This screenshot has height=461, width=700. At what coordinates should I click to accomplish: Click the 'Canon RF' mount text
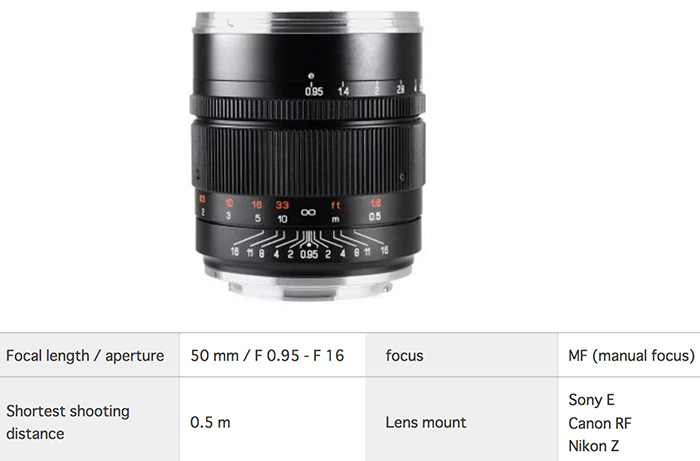(600, 423)
